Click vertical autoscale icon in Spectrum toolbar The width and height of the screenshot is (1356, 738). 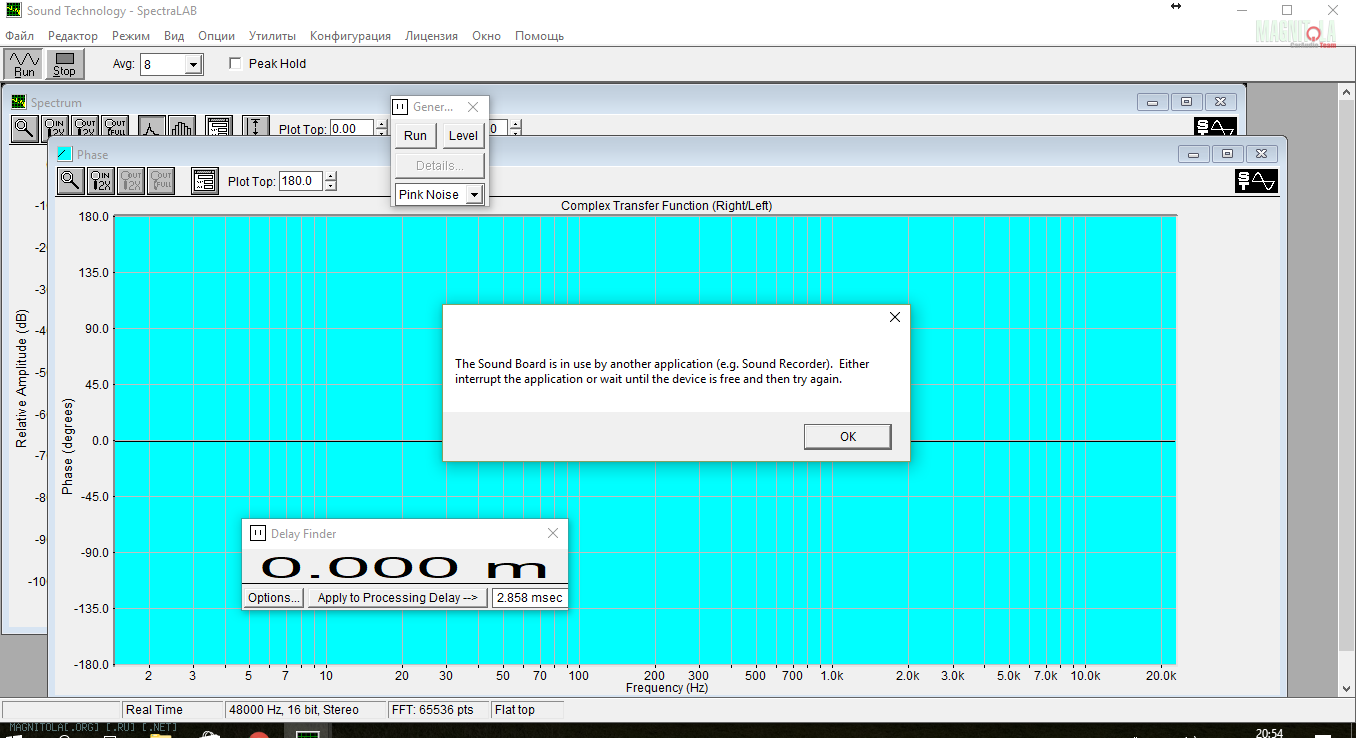click(x=256, y=128)
